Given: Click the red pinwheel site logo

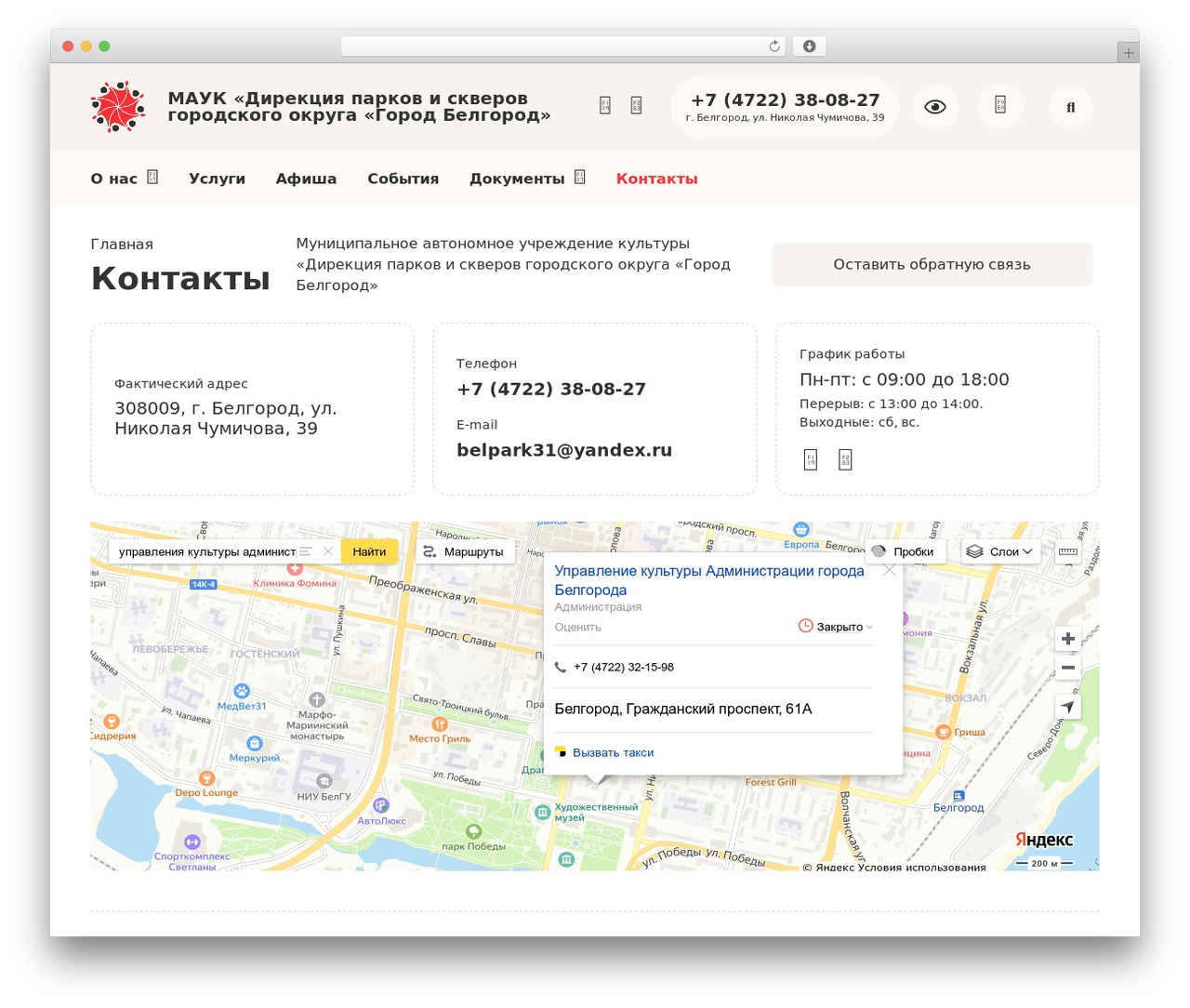Looking at the screenshot, I should [x=118, y=107].
